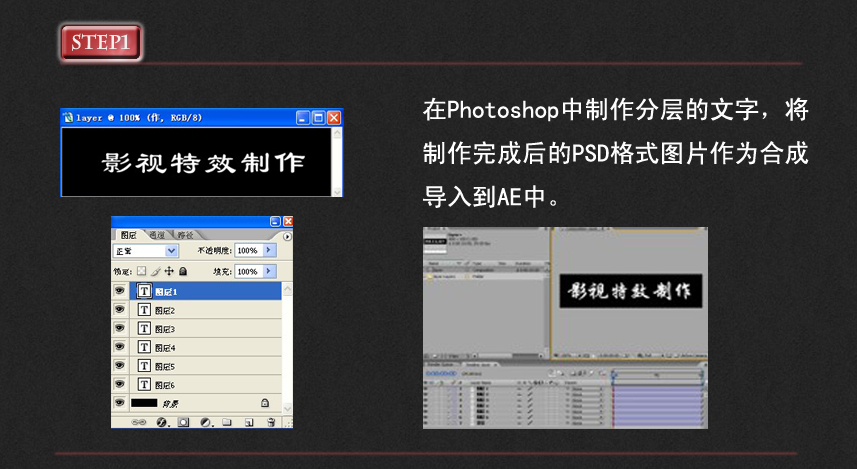Click the T thumbnail of 图层5
The width and height of the screenshot is (857, 469).
[x=144, y=366]
